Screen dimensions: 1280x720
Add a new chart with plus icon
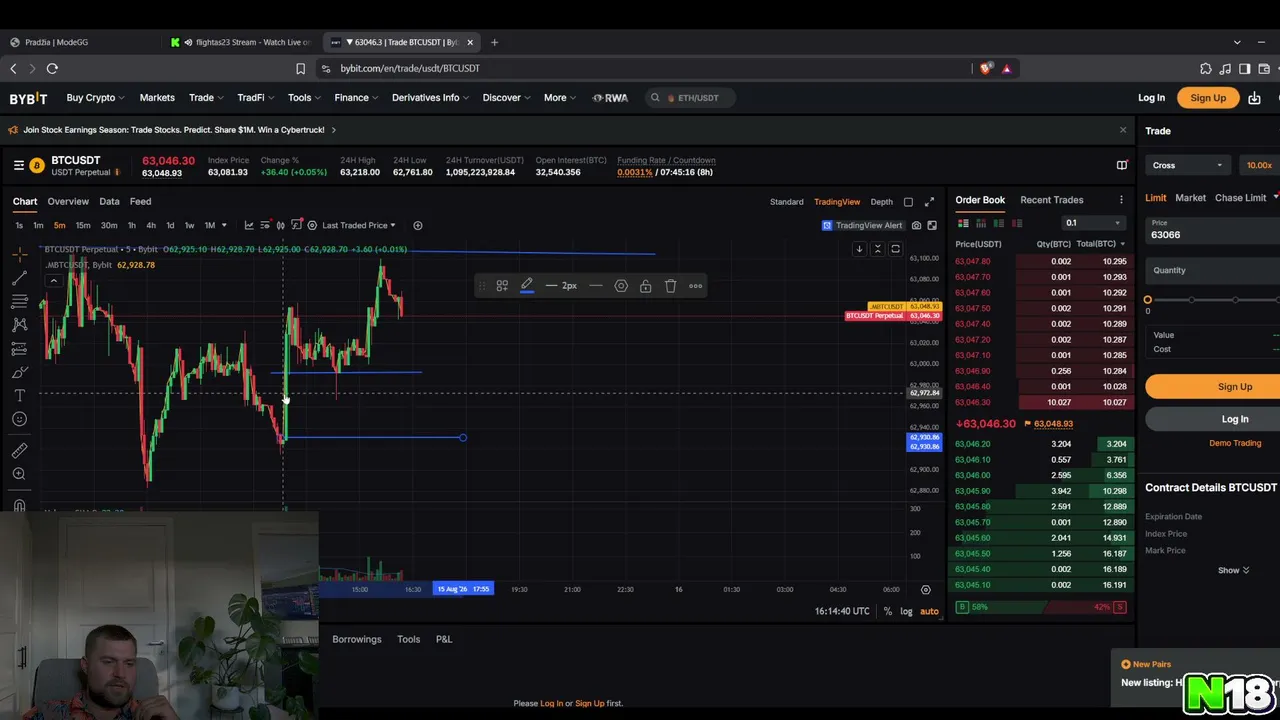point(418,225)
